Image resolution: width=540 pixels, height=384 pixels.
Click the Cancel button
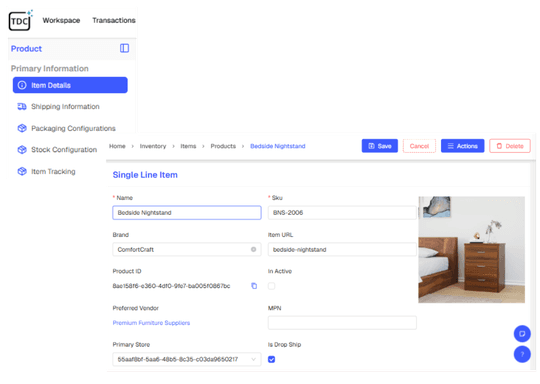tap(419, 146)
